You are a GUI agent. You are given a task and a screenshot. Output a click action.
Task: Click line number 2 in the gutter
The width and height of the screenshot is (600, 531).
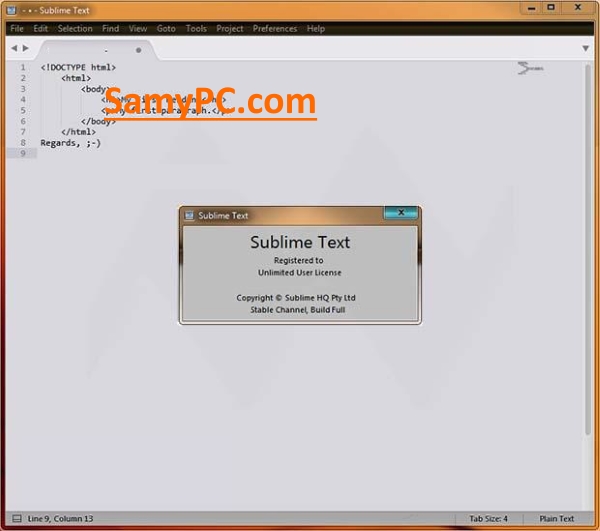tap(23, 78)
